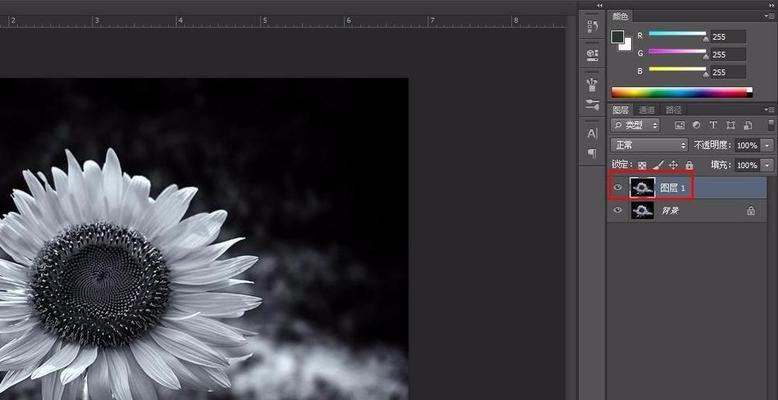The height and width of the screenshot is (400, 778).
Task: Open the 类型 filter type dropdown
Action: [x=635, y=125]
